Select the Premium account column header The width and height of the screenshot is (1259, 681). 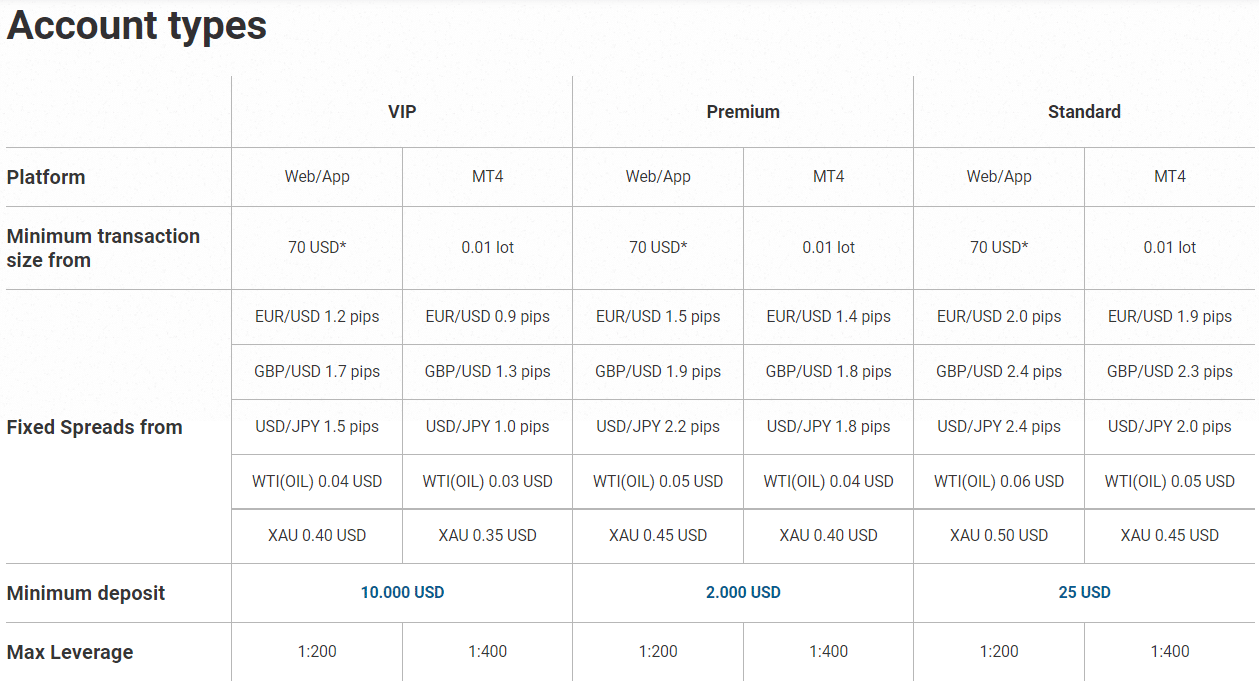point(743,112)
